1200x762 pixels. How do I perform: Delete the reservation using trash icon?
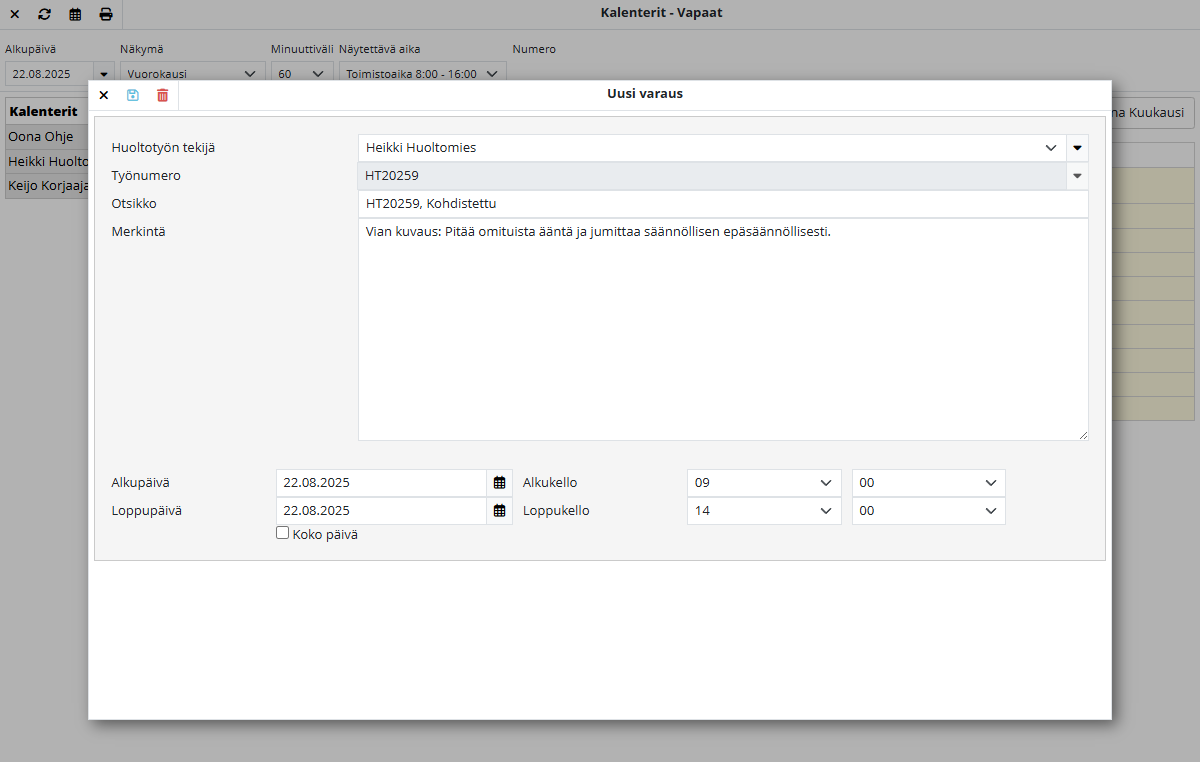click(x=163, y=95)
